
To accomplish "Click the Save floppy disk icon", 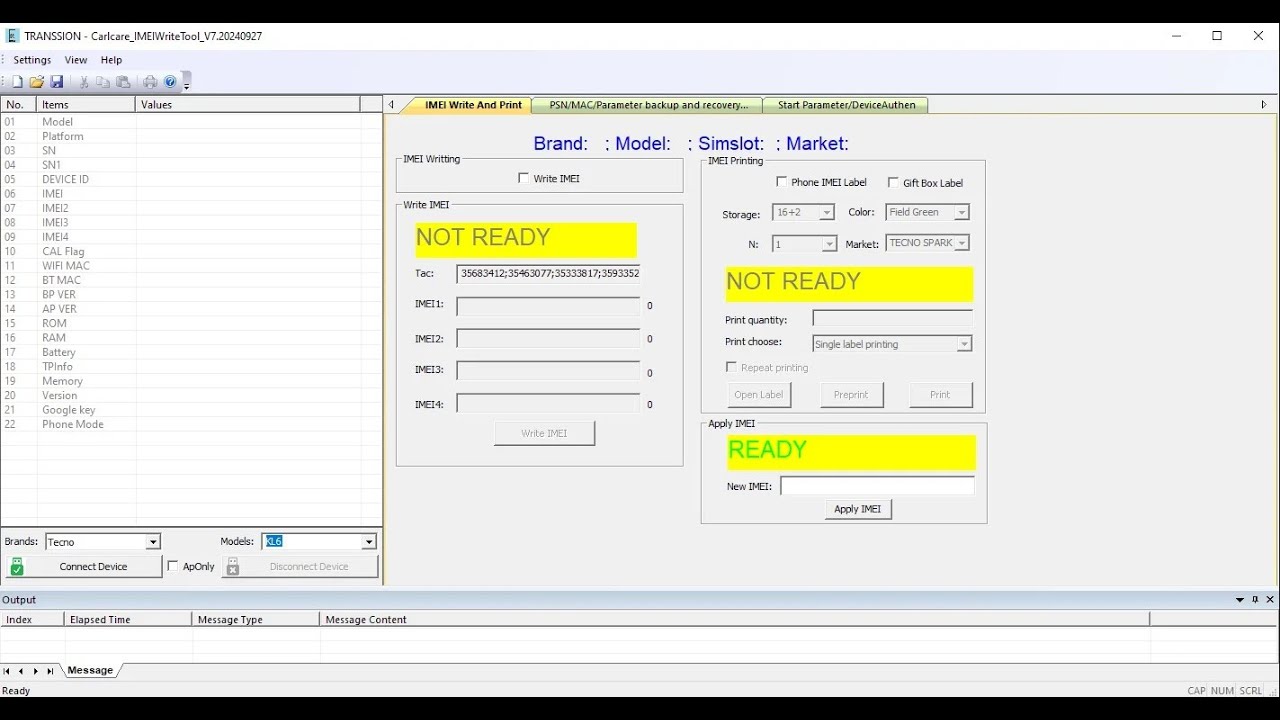I will tap(57, 82).
